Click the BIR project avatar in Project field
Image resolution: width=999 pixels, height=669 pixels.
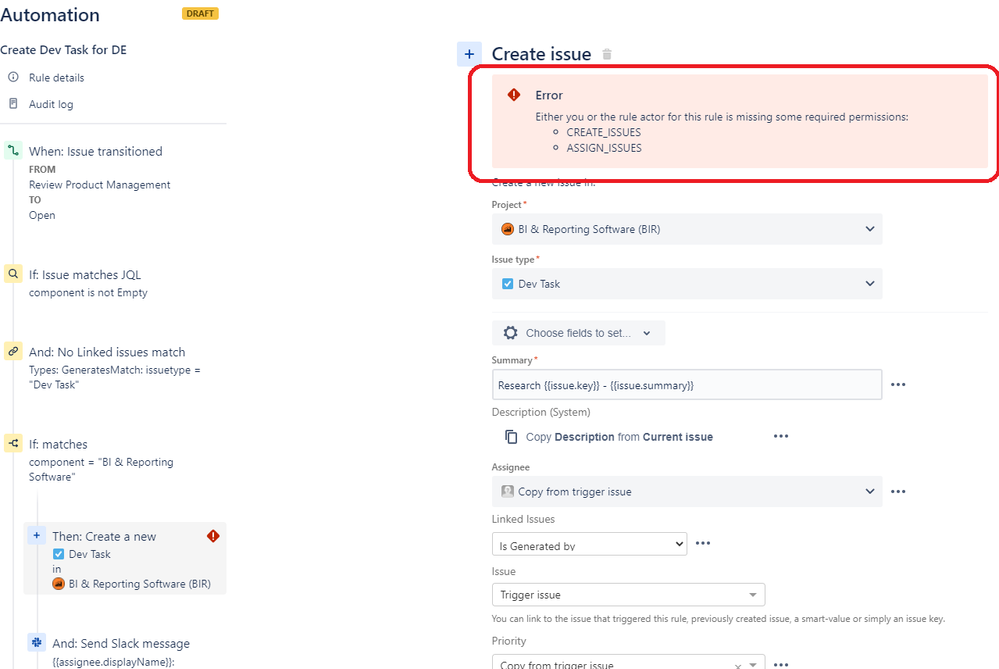click(507, 229)
